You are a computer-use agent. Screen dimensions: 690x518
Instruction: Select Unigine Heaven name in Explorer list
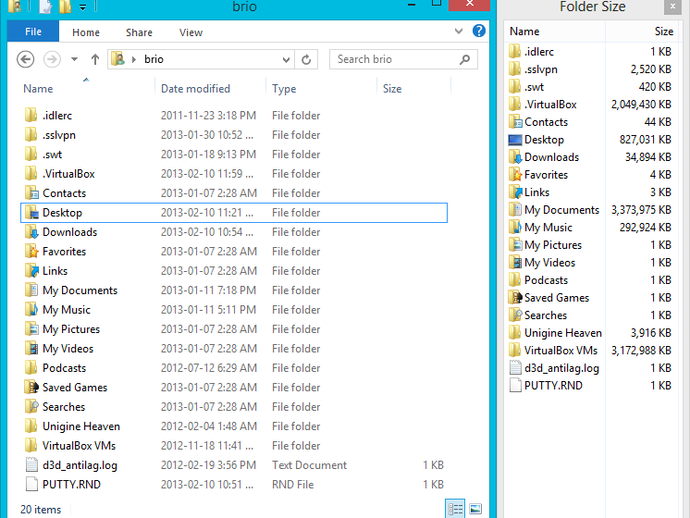(81, 426)
